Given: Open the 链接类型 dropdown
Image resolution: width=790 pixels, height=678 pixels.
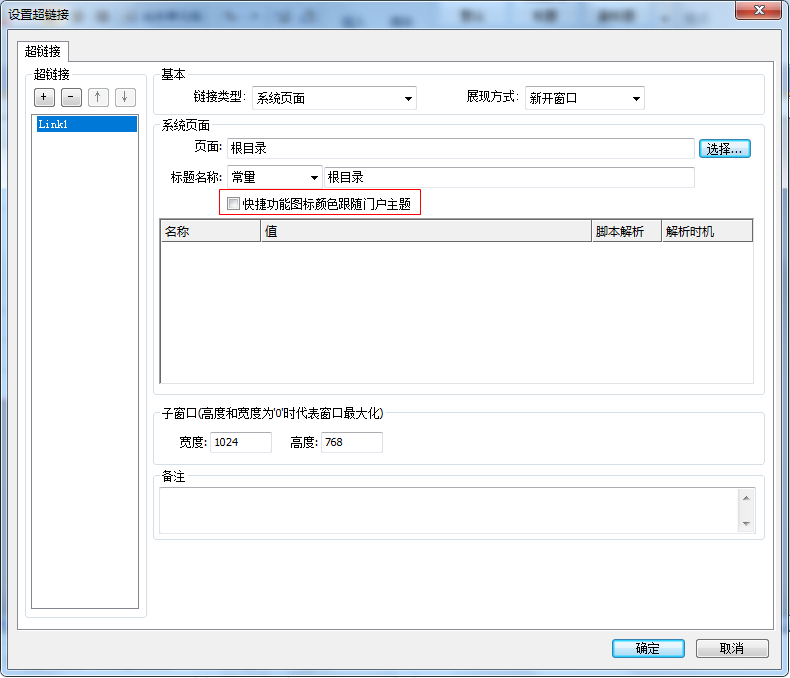Looking at the screenshot, I should click(x=334, y=98).
